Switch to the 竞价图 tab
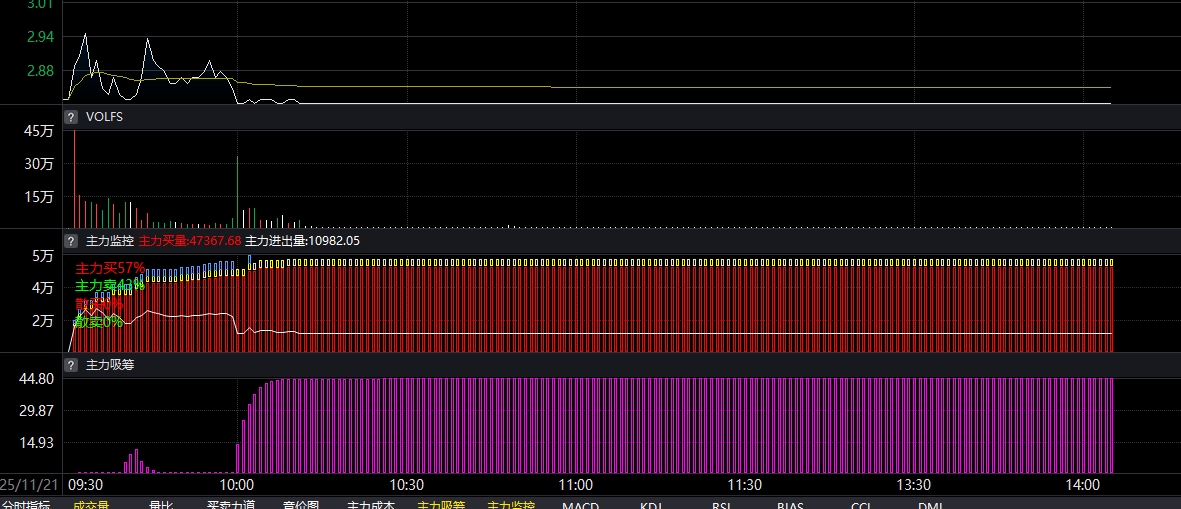This screenshot has width=1181, height=509. (x=301, y=505)
